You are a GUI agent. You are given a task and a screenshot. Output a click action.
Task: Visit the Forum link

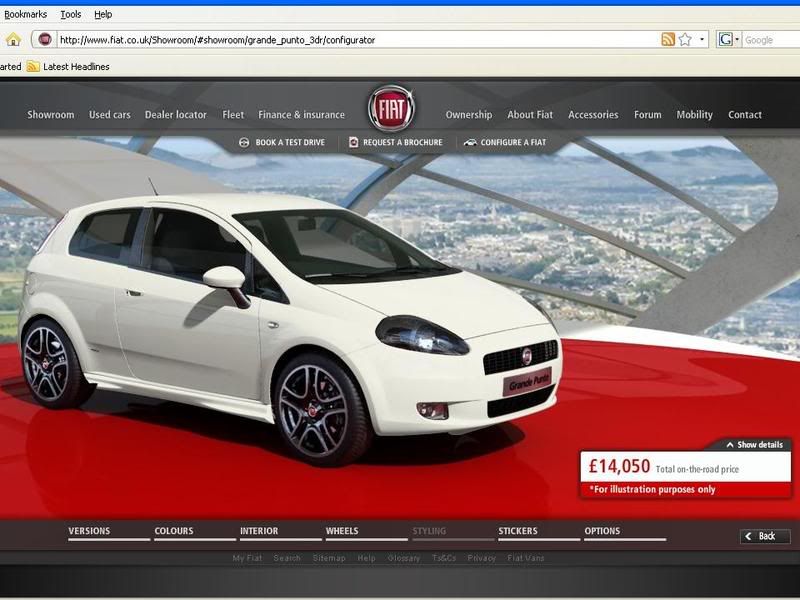tap(648, 115)
